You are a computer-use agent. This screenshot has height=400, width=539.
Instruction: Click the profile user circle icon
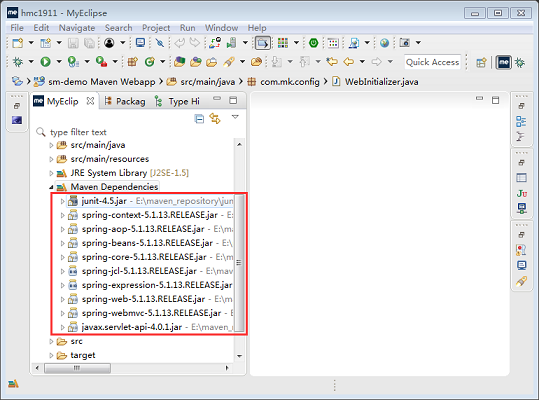coord(109,43)
